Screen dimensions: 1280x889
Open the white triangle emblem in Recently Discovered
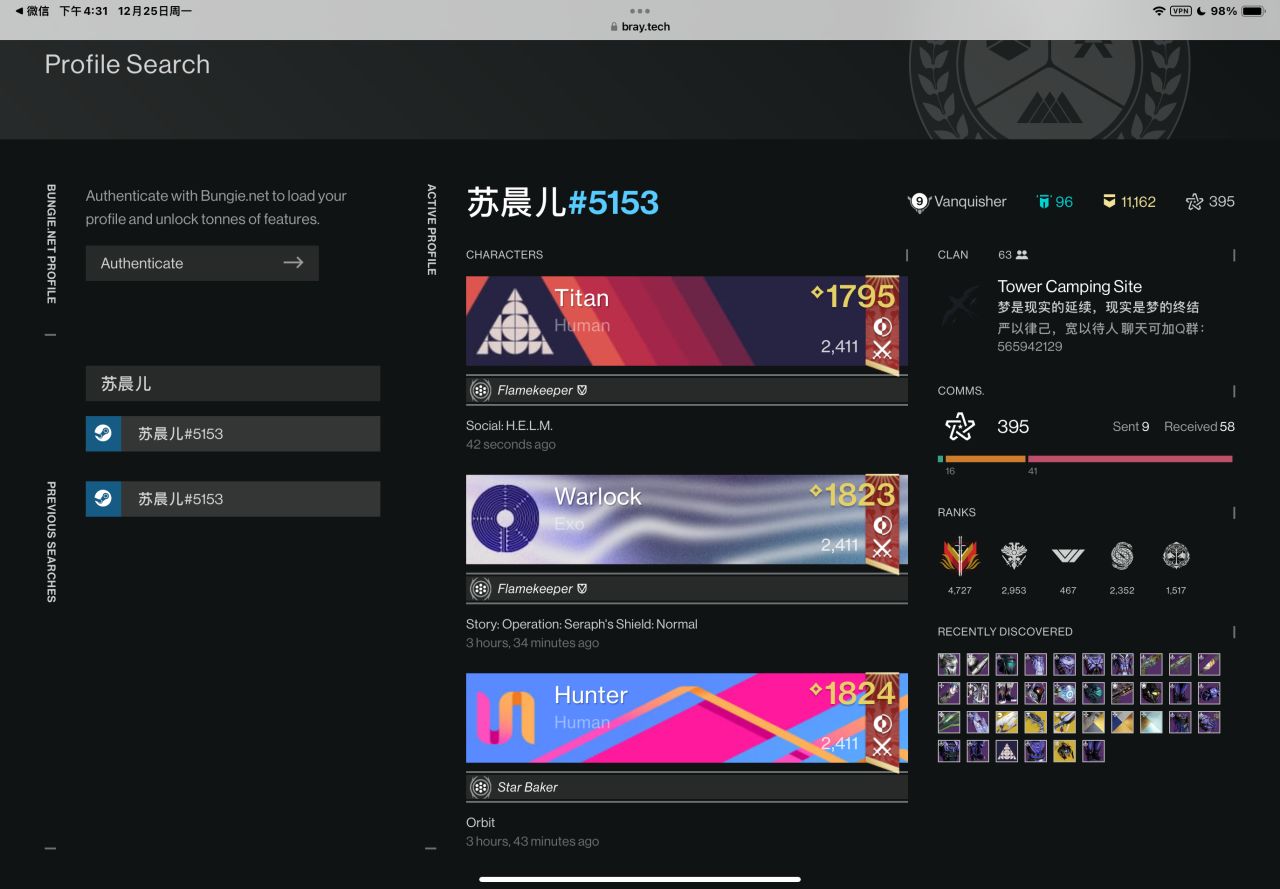click(x=1007, y=751)
